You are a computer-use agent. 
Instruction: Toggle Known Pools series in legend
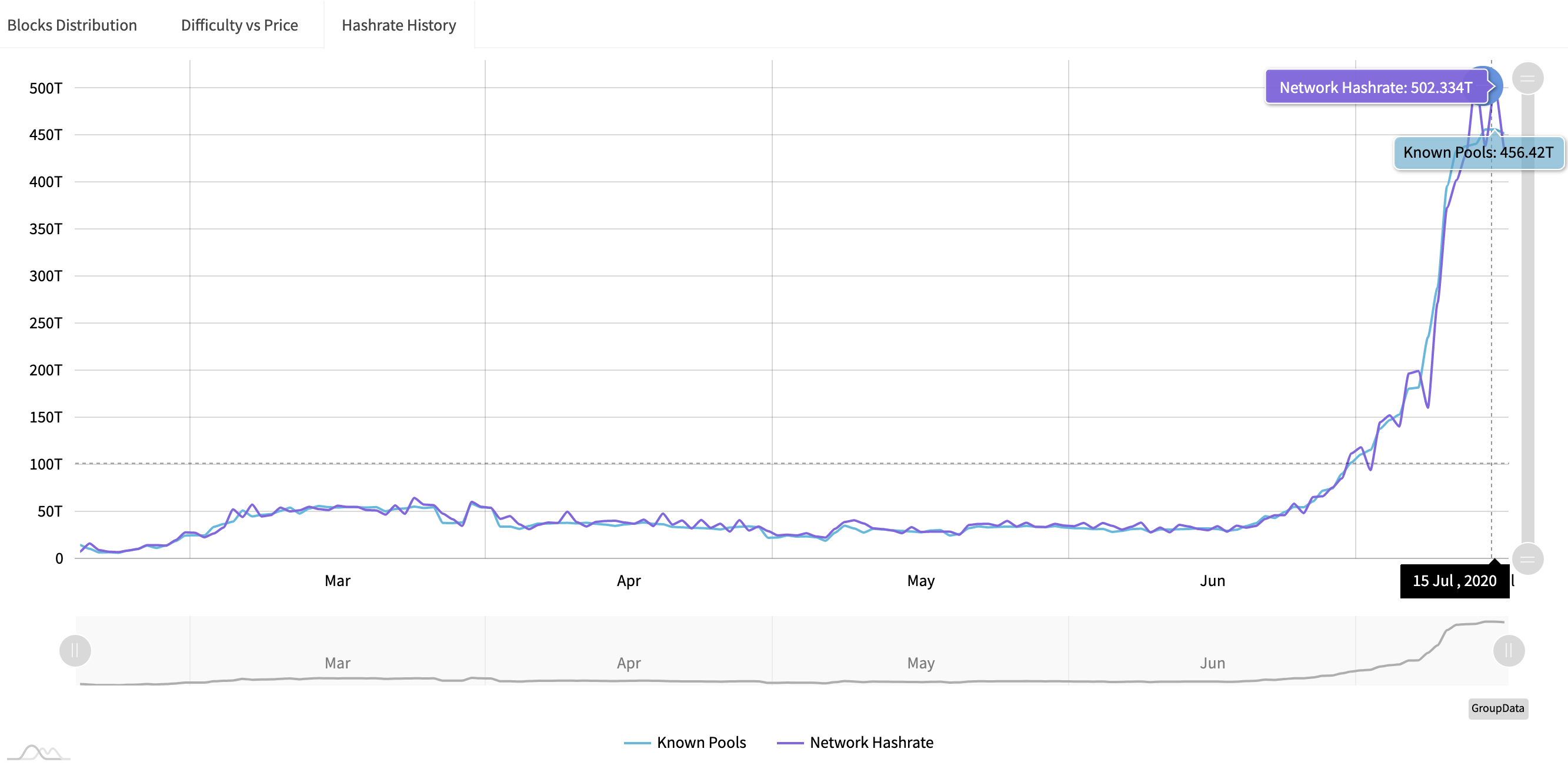click(x=700, y=742)
